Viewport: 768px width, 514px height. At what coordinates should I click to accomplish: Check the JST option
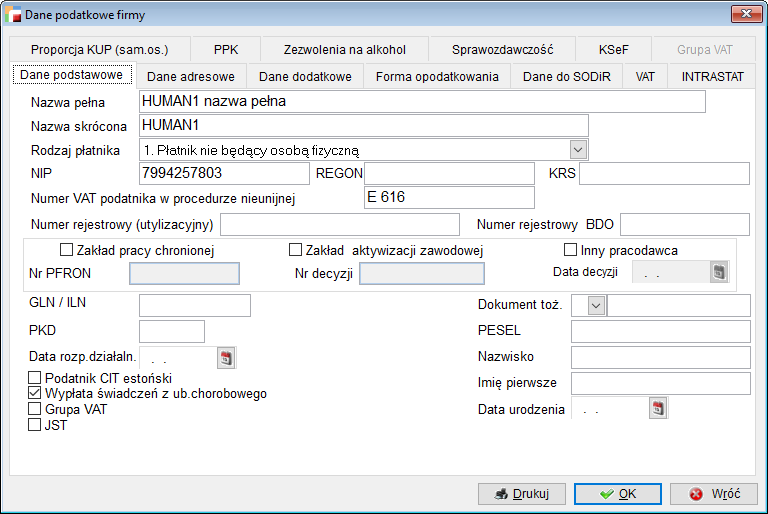(x=36, y=424)
